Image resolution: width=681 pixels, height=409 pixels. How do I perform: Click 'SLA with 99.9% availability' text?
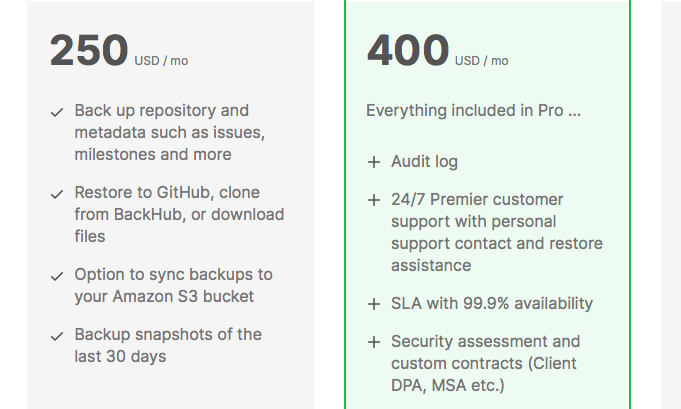pyautogui.click(x=492, y=303)
